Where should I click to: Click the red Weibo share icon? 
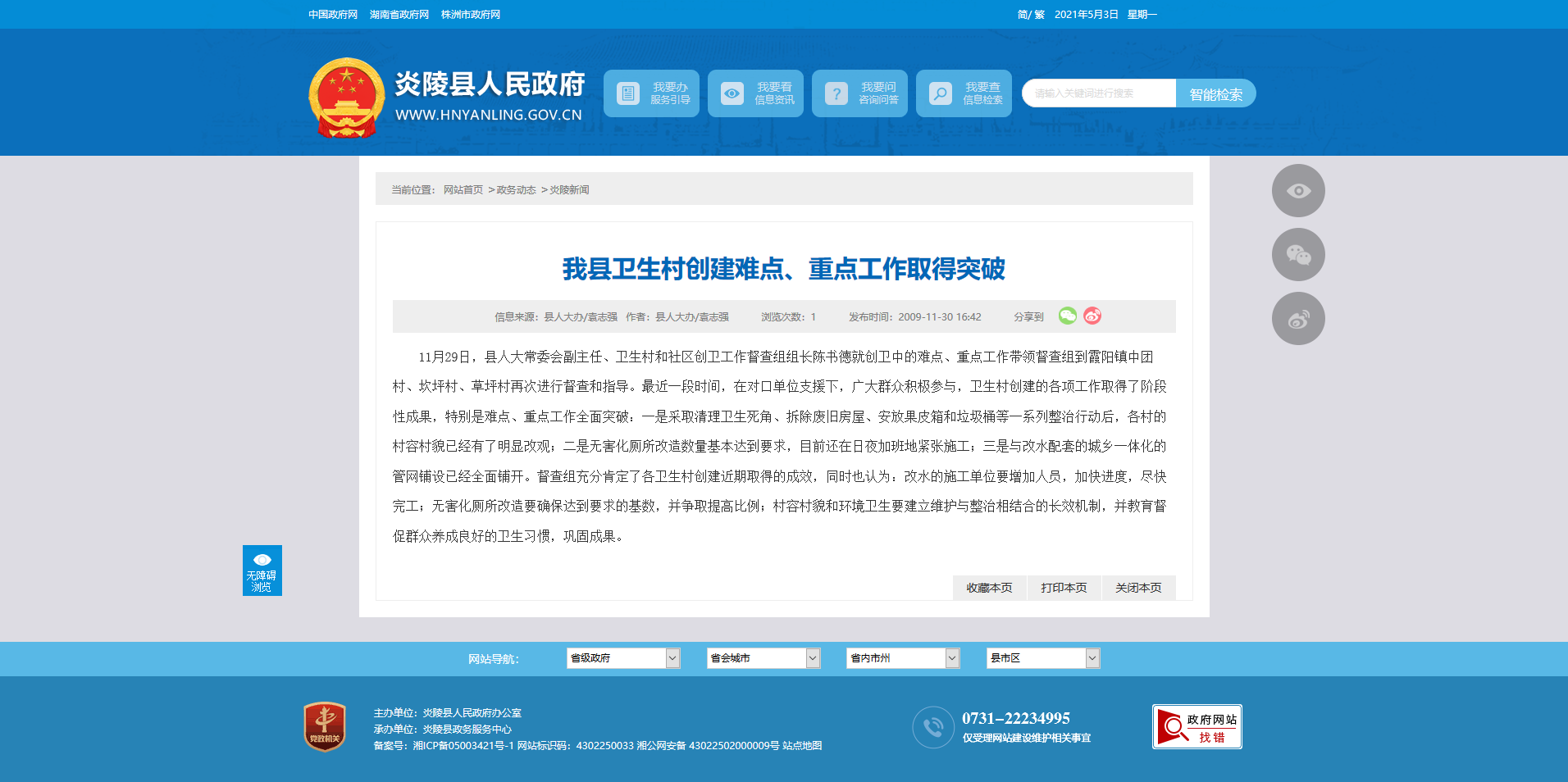click(x=1092, y=316)
